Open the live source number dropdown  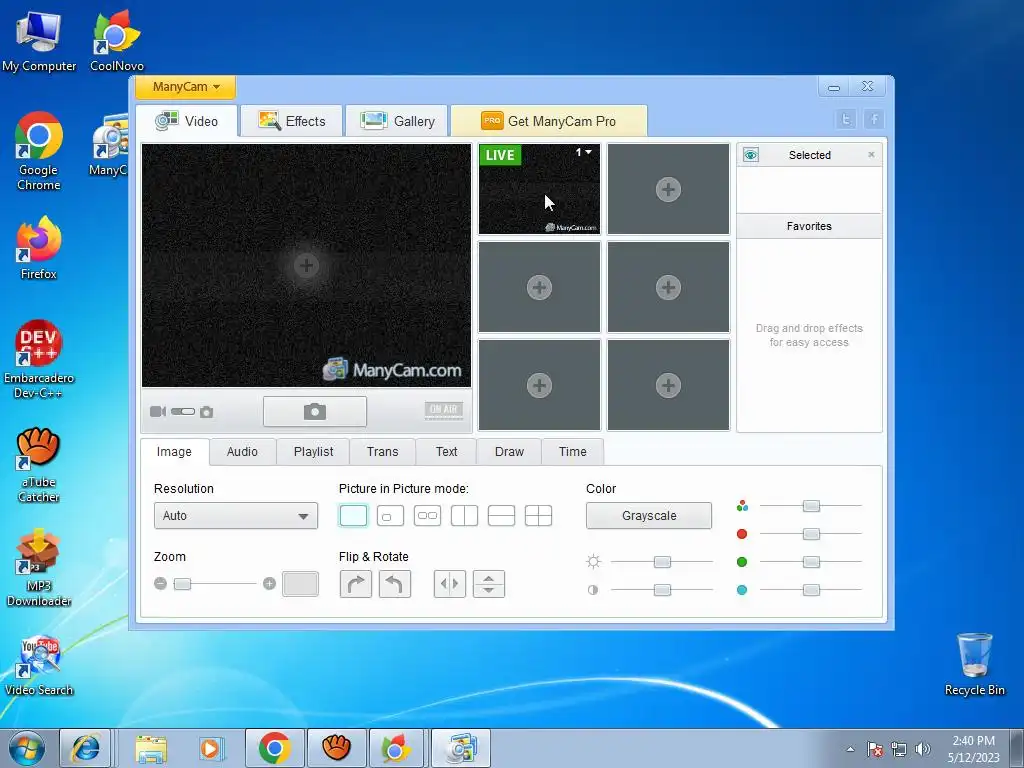click(584, 152)
